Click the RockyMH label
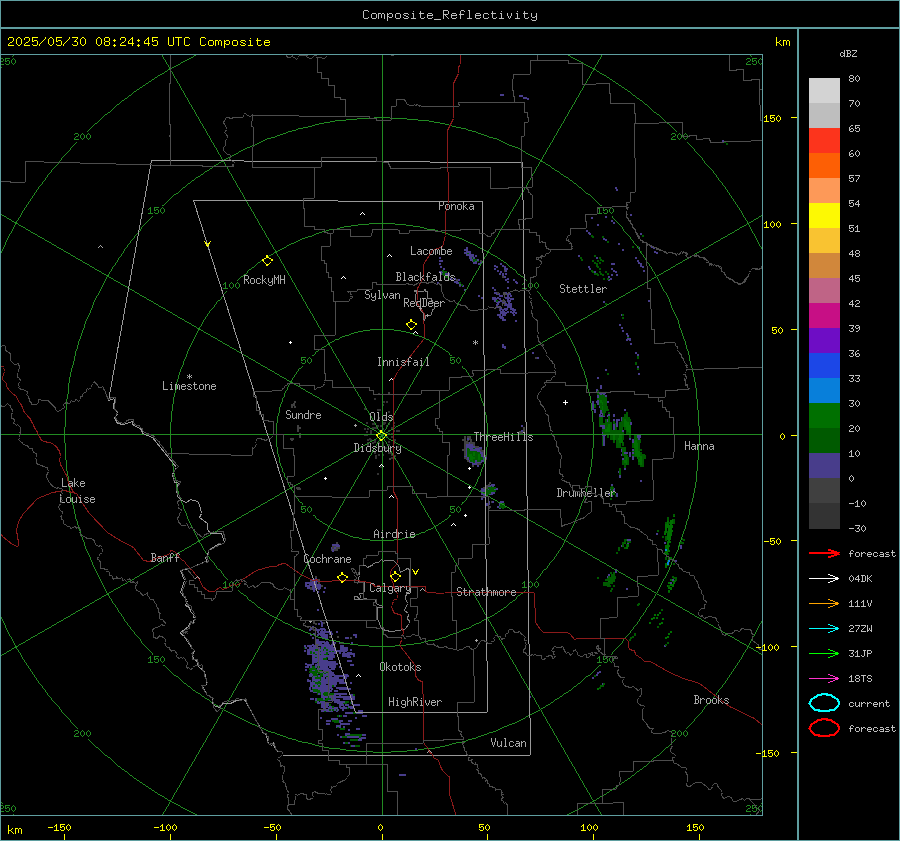 [264, 280]
